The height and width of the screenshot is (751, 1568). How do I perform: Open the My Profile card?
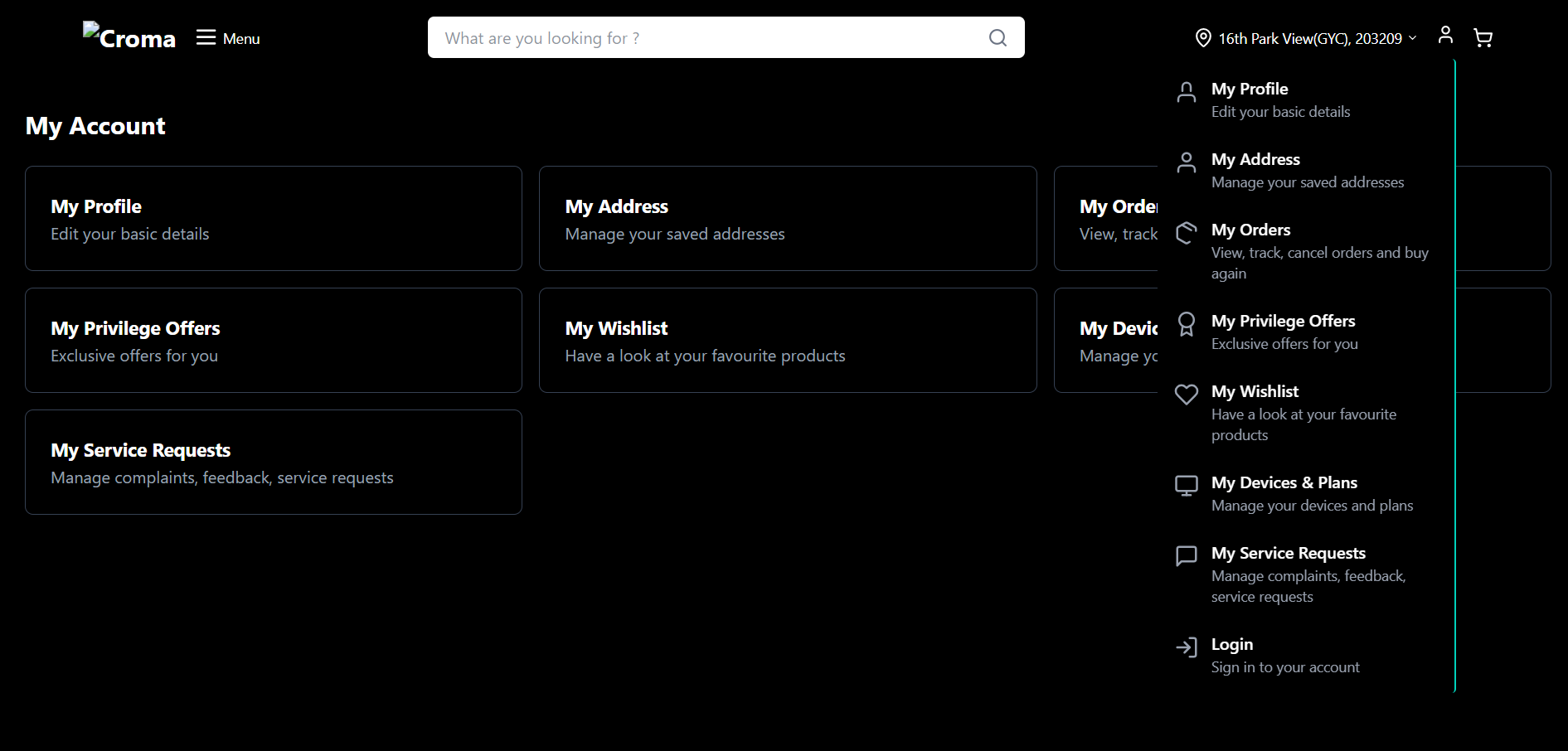[274, 219]
